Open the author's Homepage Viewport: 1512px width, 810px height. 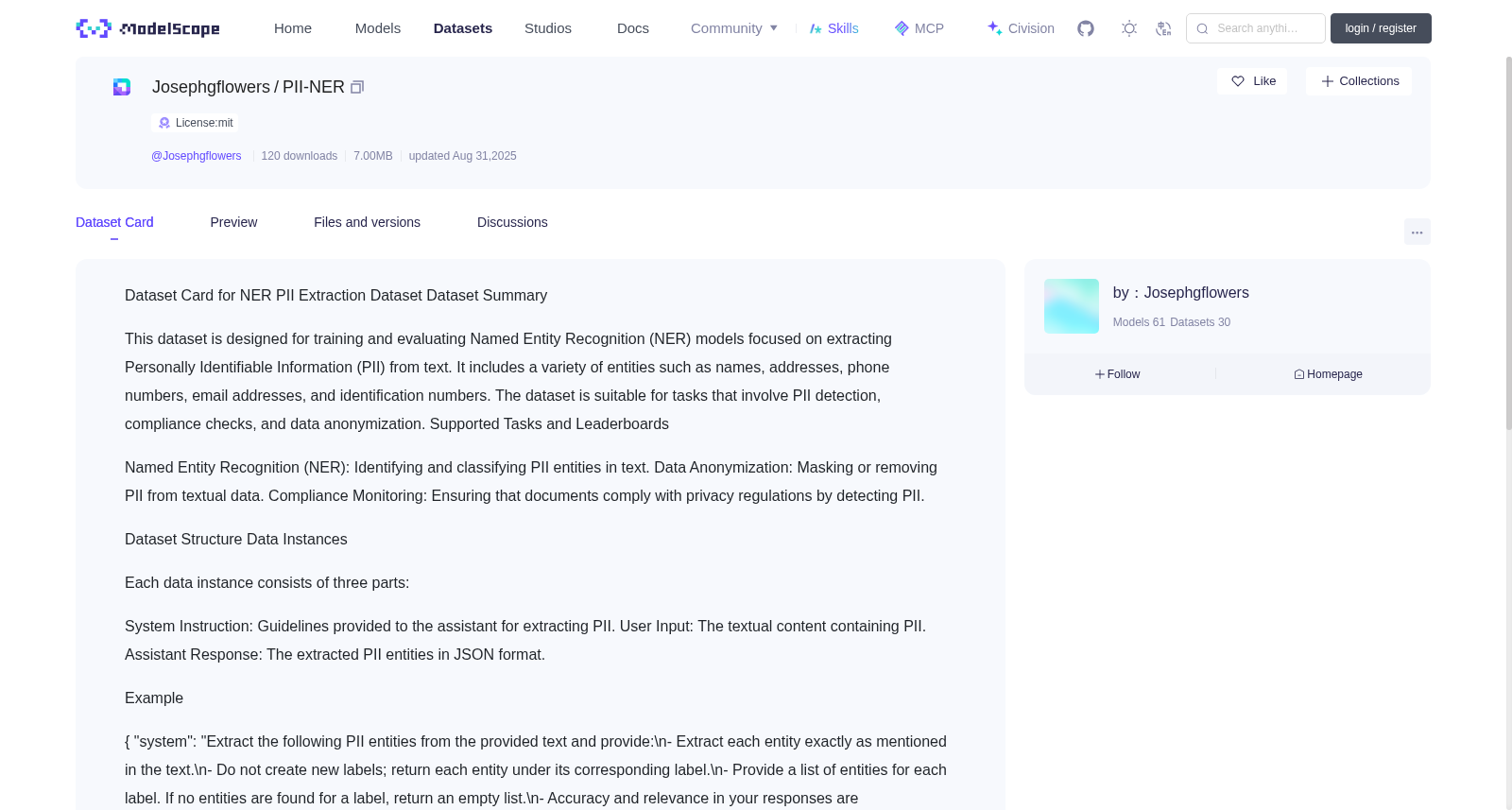click(1328, 374)
